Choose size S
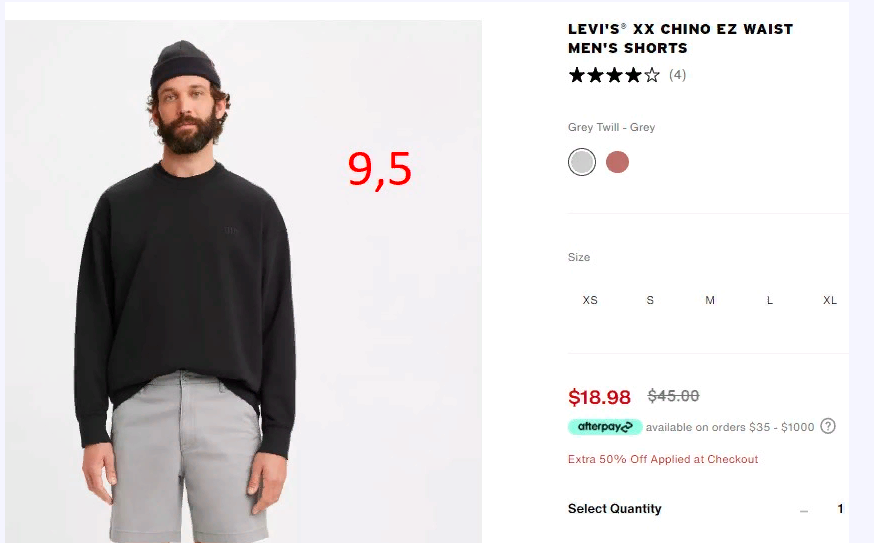 [650, 300]
